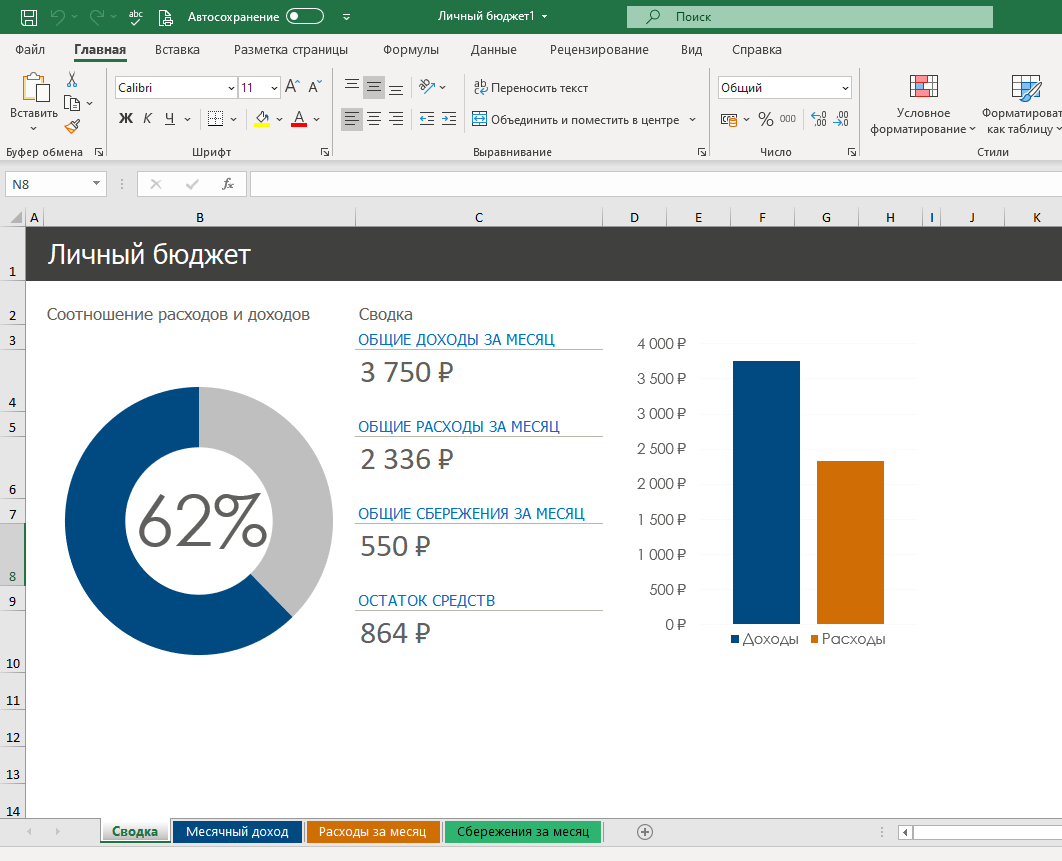Viewport: 1062px width, 861px height.
Task: Apply accounting currency format icon
Action: (x=729, y=120)
